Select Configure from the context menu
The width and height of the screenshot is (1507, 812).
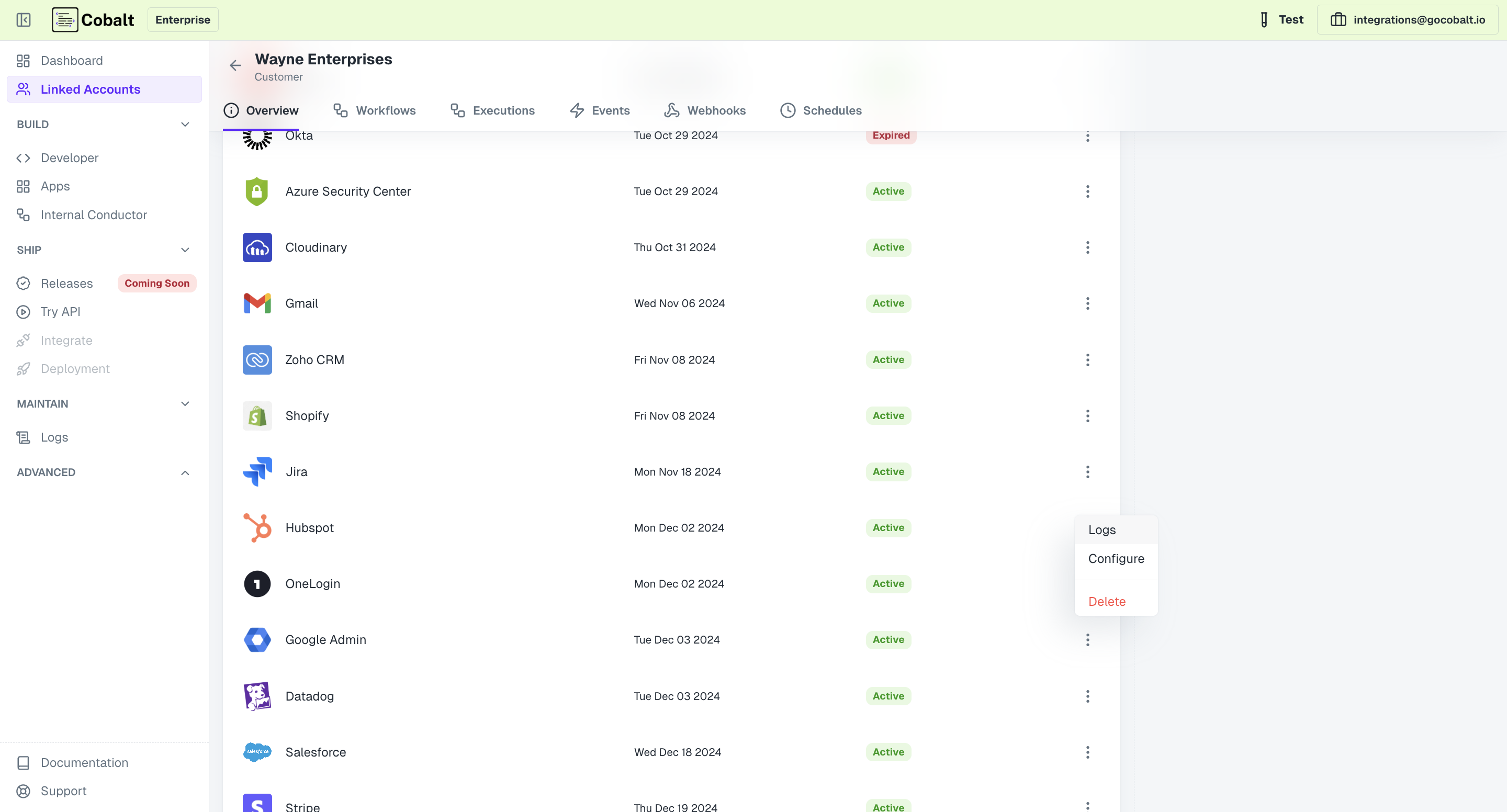click(1115, 558)
